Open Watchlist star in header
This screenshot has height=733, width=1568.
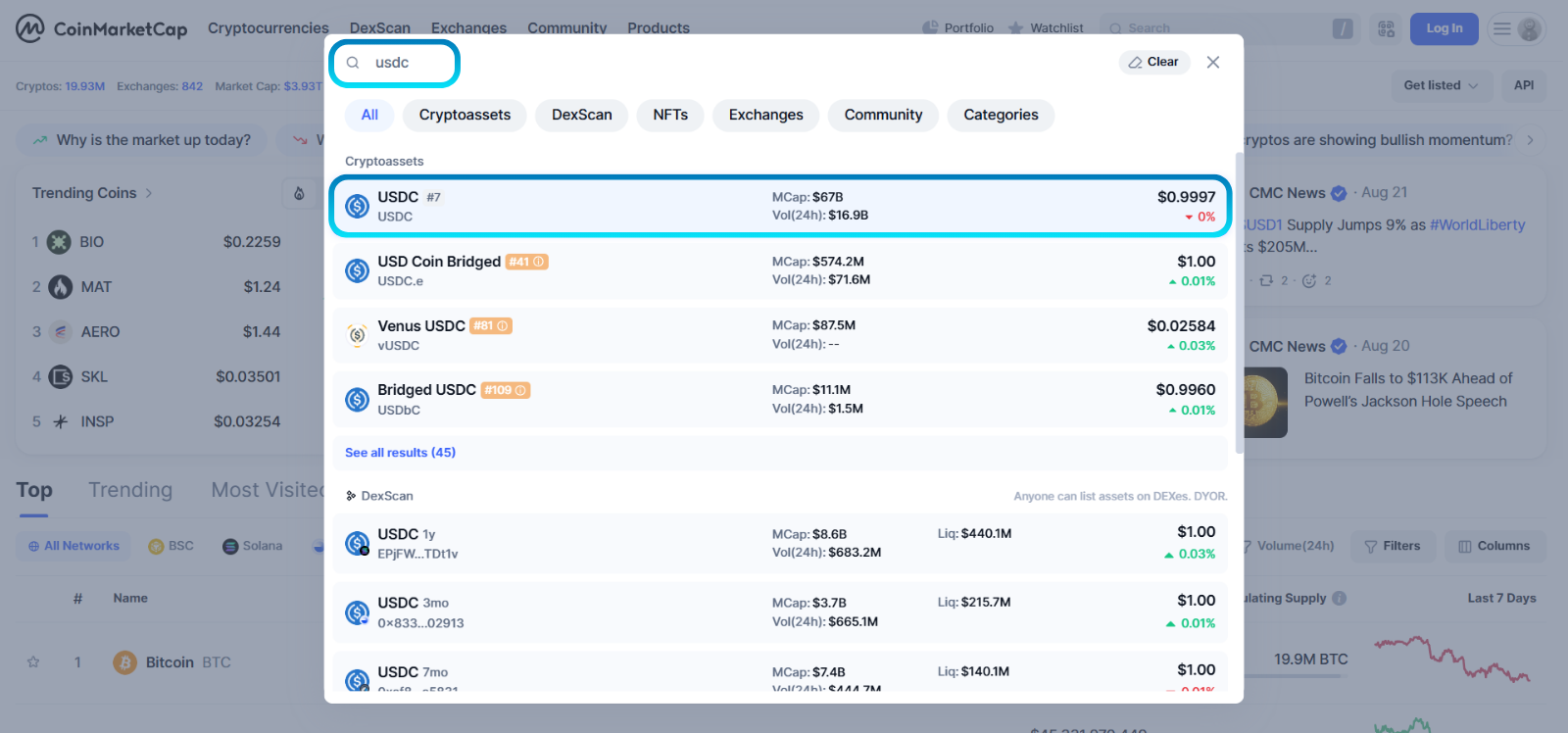[1046, 28]
